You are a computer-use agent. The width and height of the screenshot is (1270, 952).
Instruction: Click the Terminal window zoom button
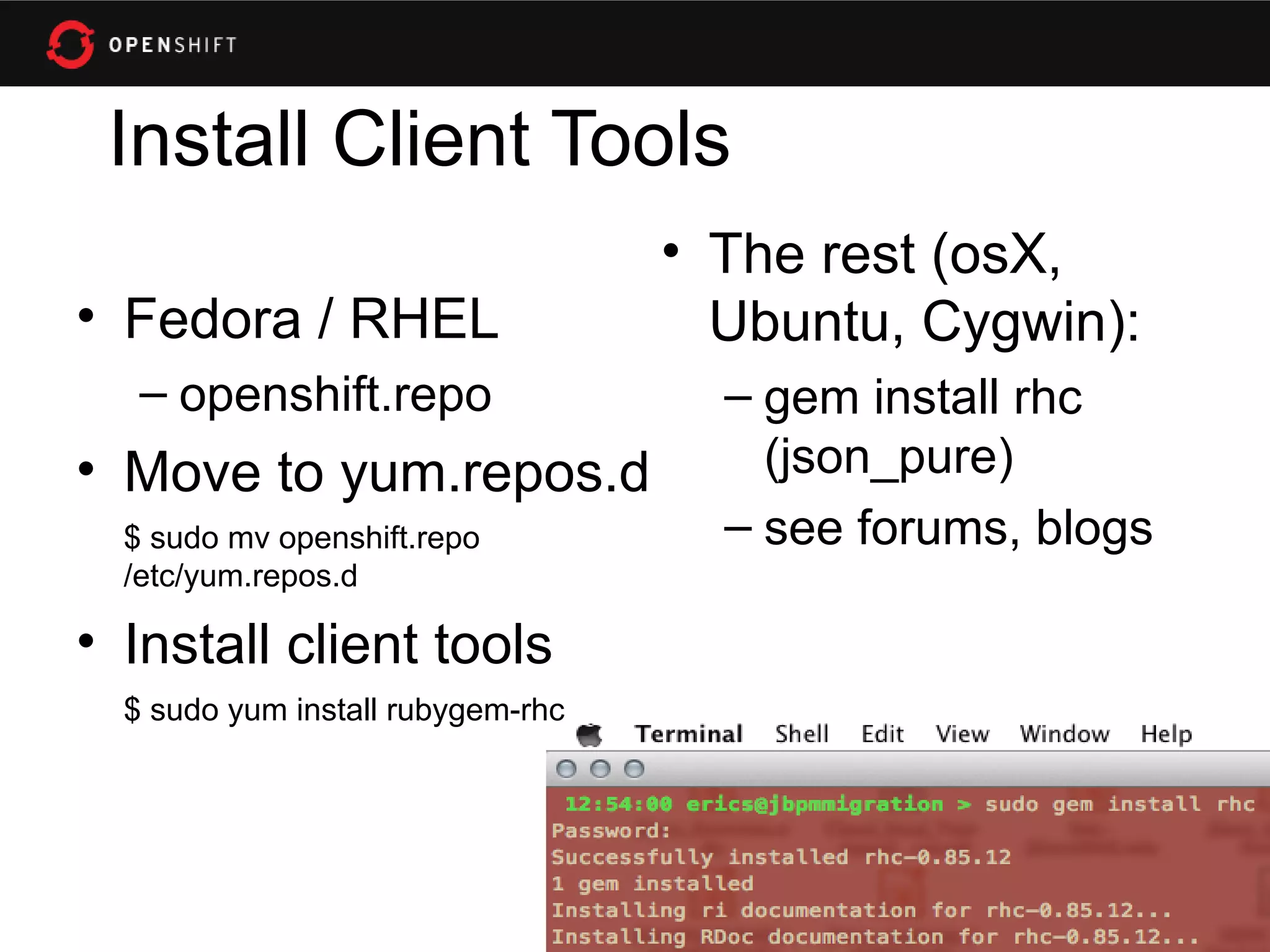634,769
